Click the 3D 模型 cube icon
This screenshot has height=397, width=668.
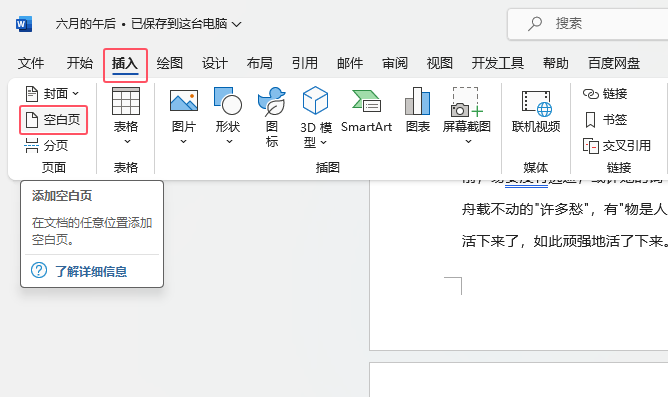(315, 101)
